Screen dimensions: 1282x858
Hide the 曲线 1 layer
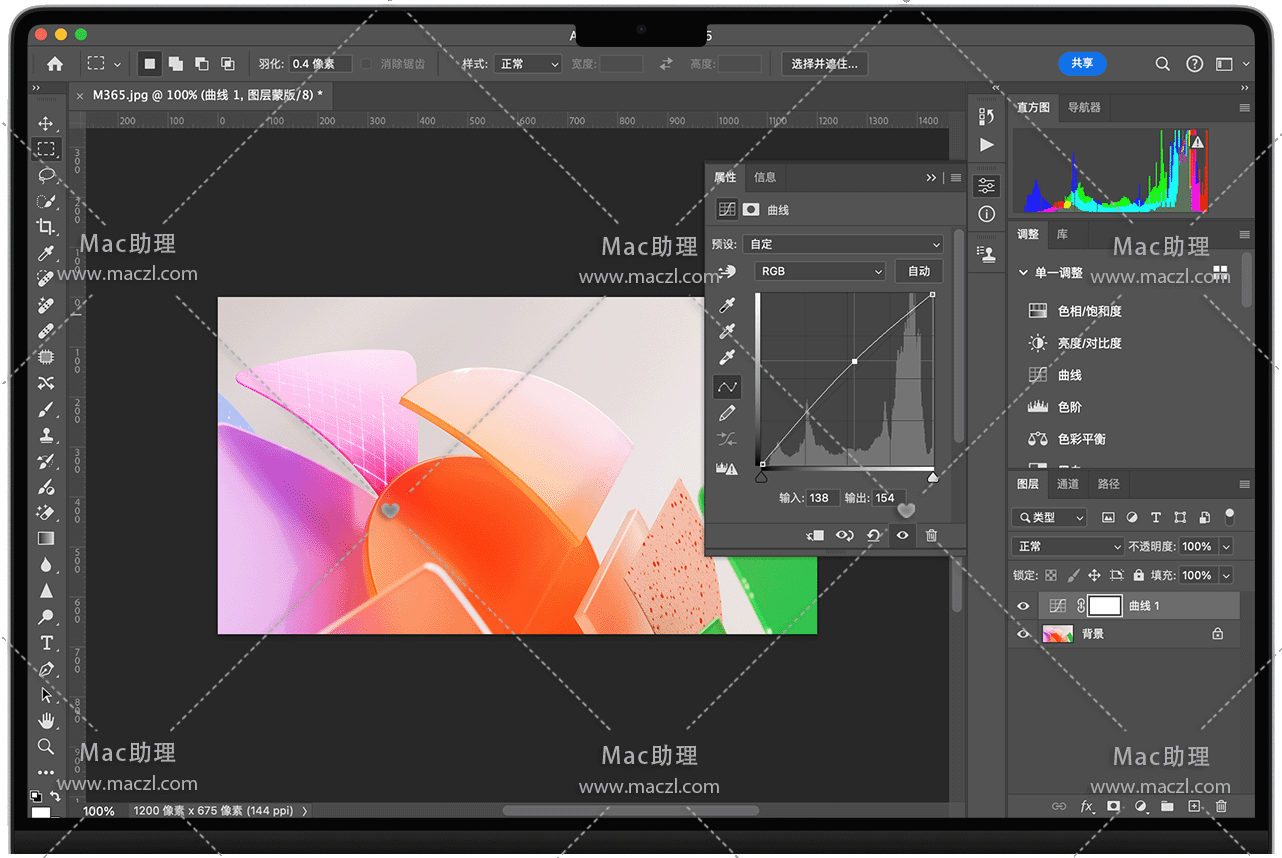[1023, 606]
